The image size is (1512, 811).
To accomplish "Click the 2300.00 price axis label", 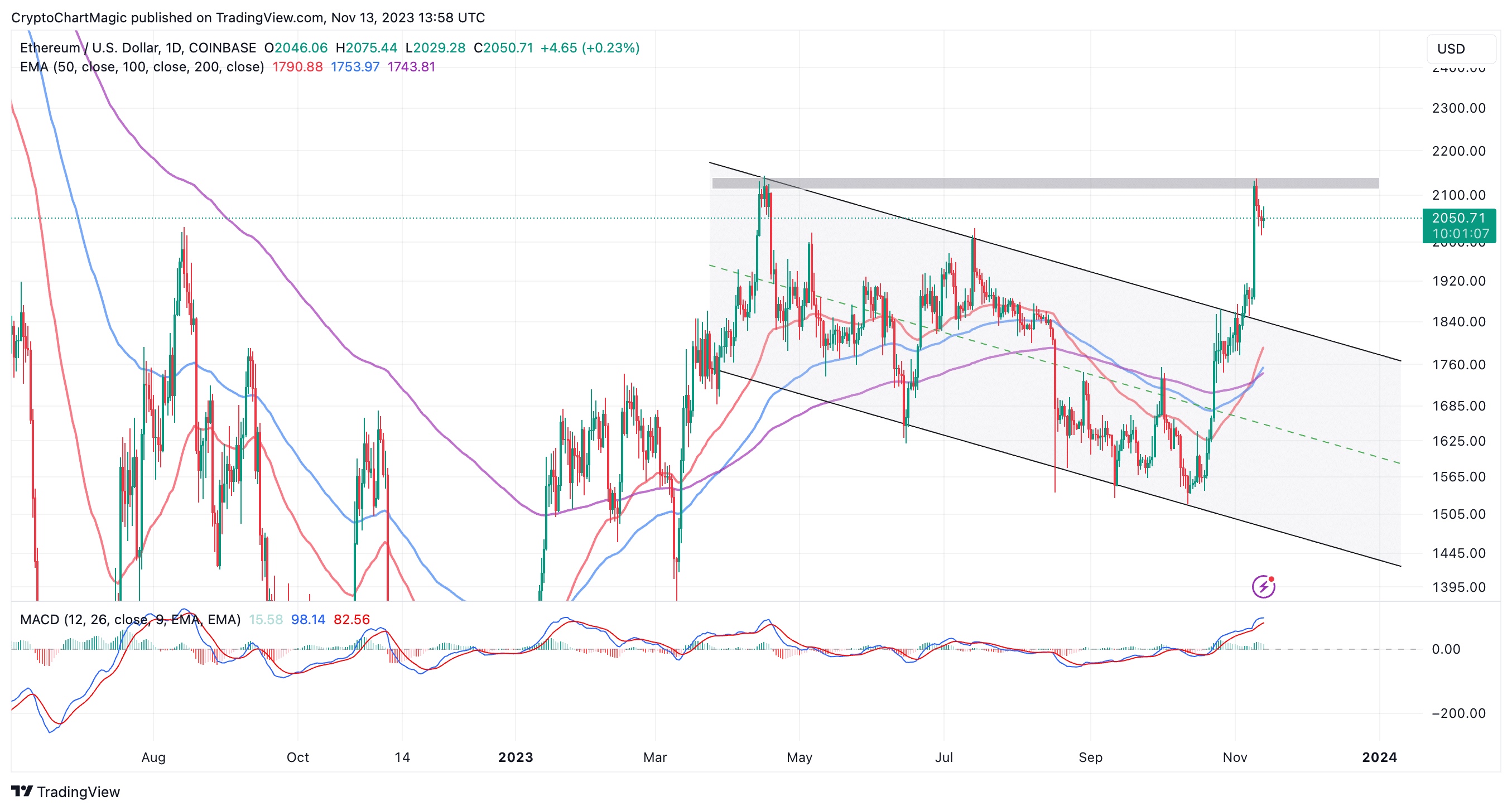I will pos(1458,108).
